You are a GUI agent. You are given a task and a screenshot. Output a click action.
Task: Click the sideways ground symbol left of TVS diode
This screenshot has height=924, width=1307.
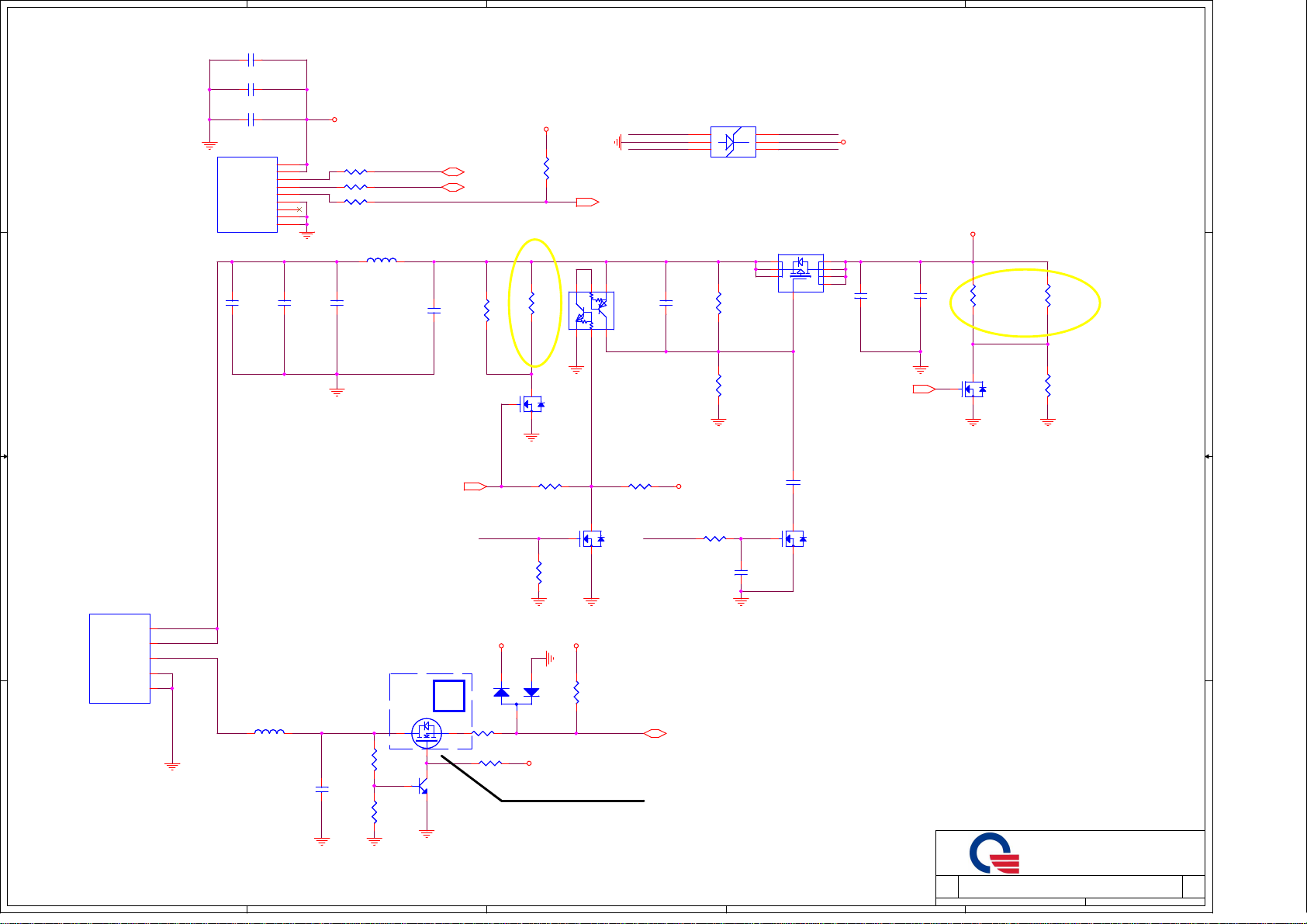[618, 142]
